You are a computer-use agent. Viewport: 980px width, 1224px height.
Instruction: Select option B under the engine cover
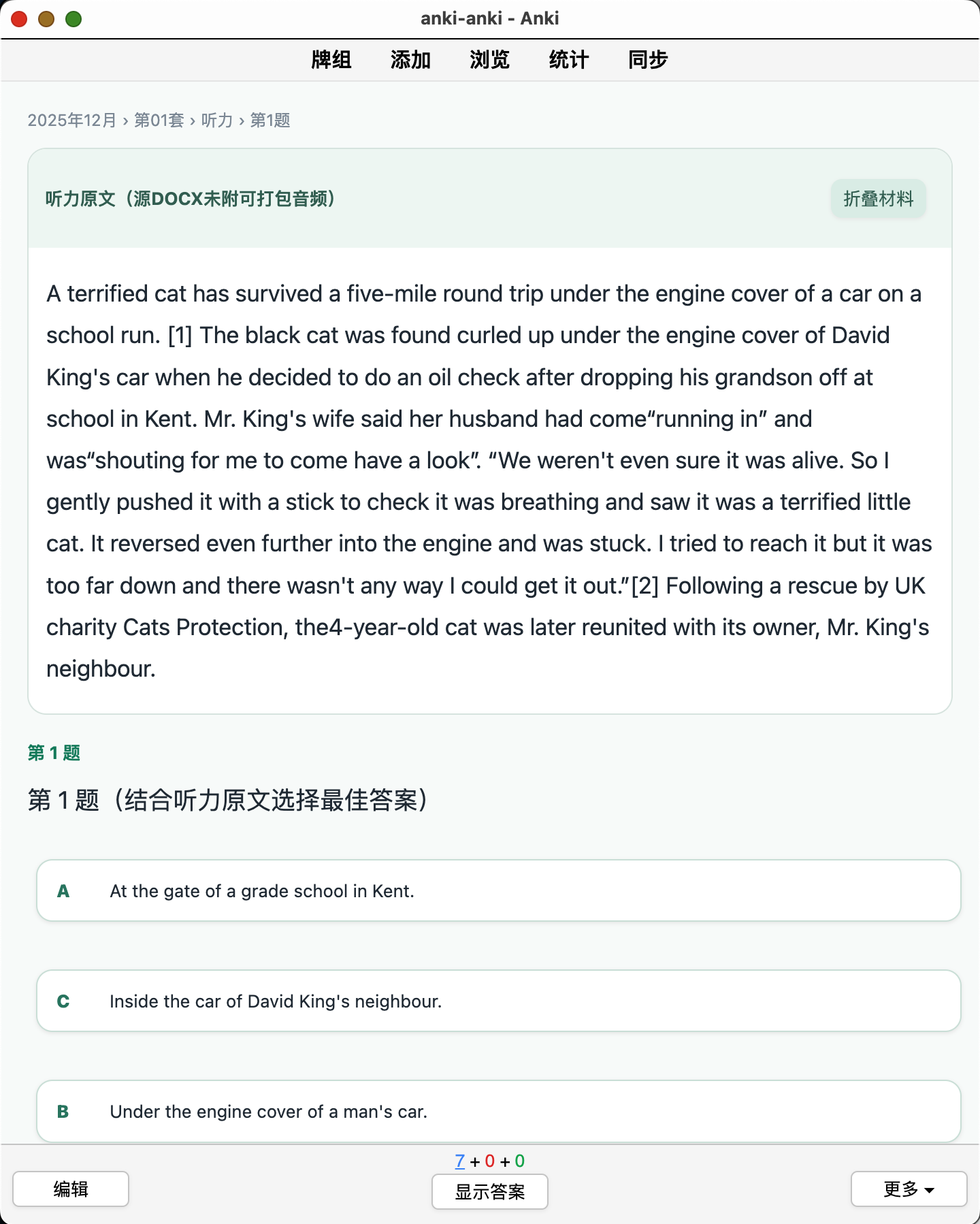(x=498, y=1111)
